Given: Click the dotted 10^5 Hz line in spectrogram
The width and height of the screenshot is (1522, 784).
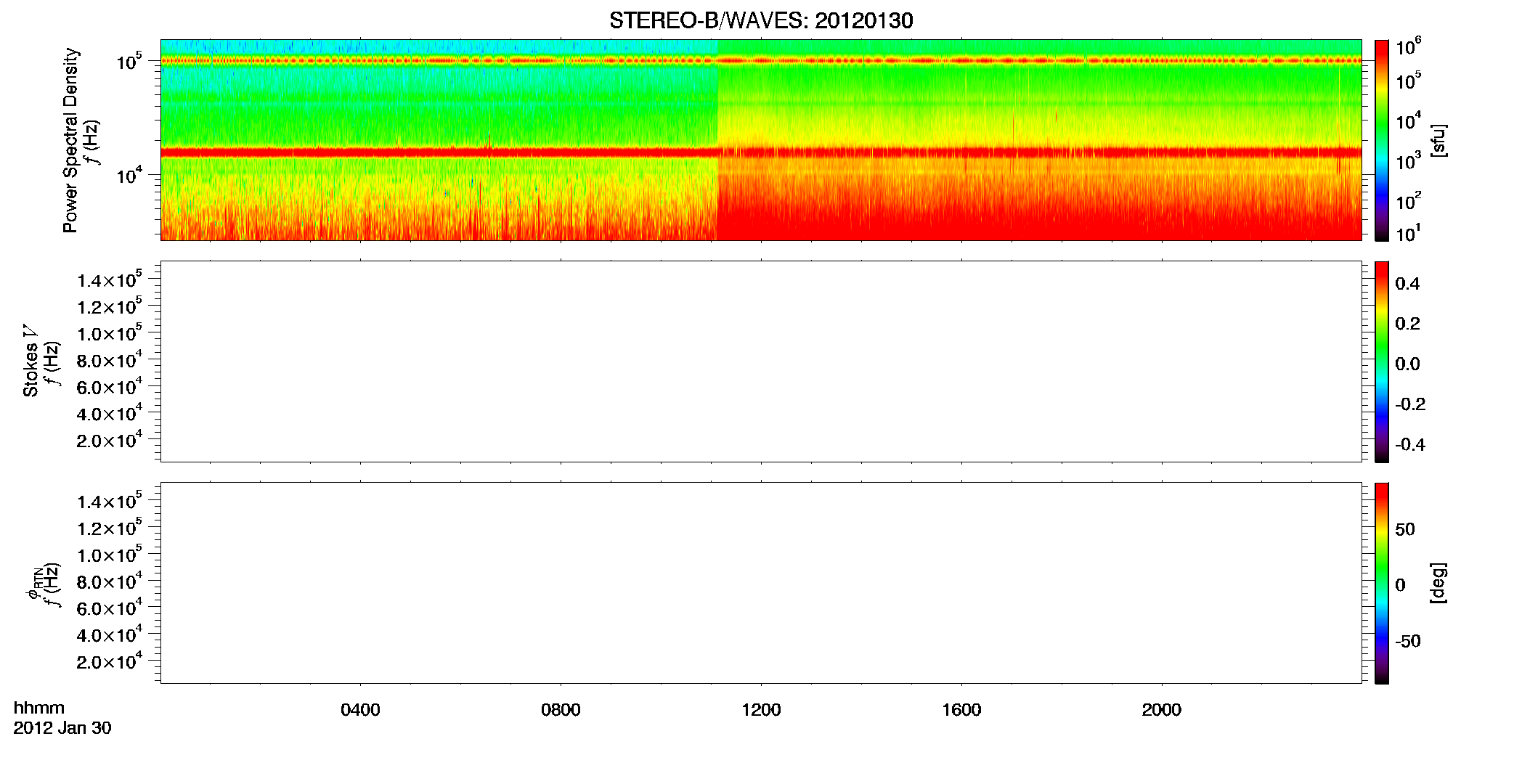Looking at the screenshot, I should pyautogui.click(x=761, y=61).
